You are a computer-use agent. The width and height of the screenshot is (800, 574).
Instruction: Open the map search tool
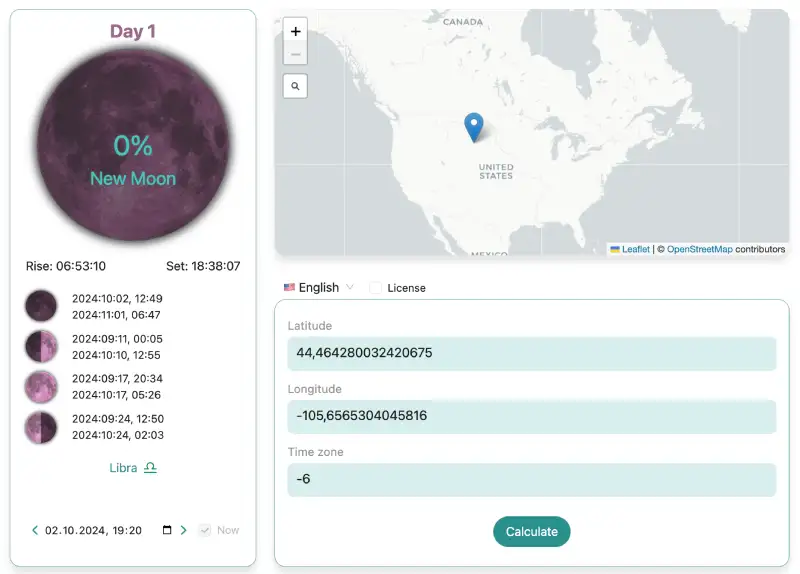(x=295, y=87)
